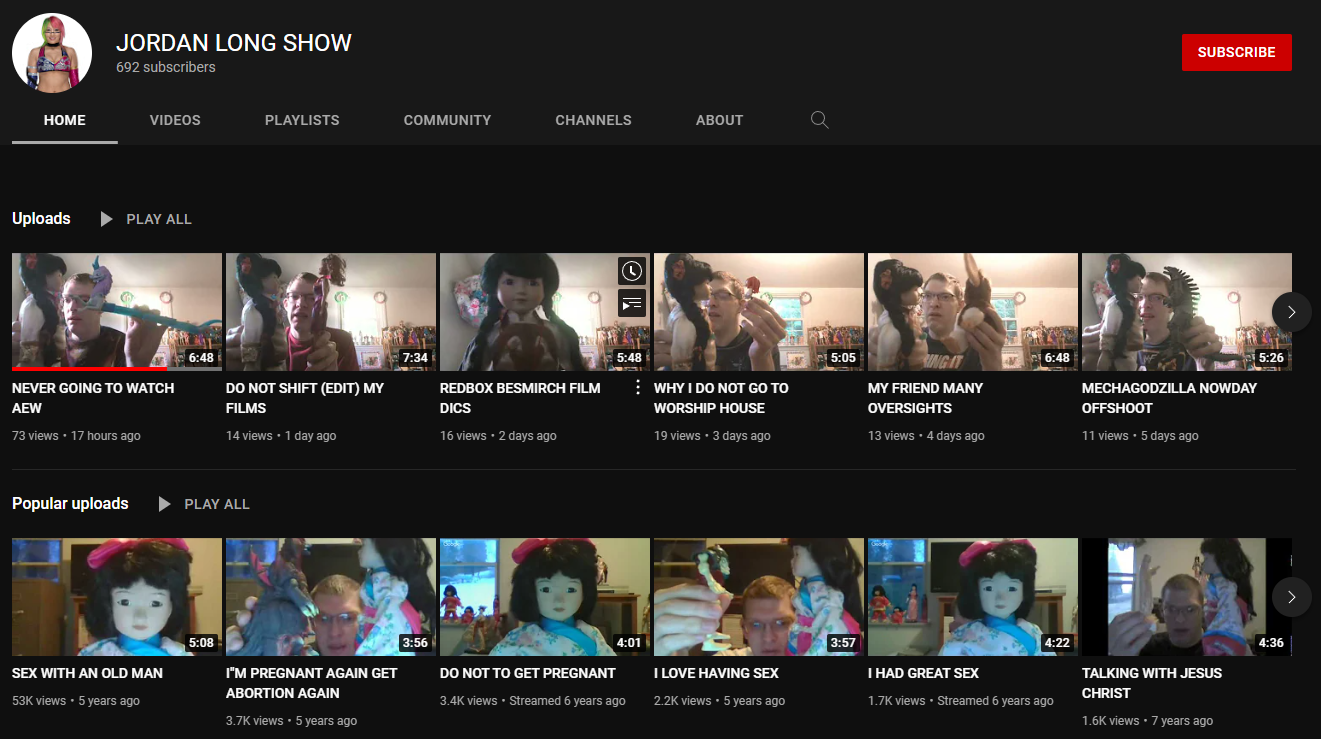Open three-dot menu for REDBOX BESMIRCH FILM DICS
The height and width of the screenshot is (739, 1321).
[x=638, y=388]
